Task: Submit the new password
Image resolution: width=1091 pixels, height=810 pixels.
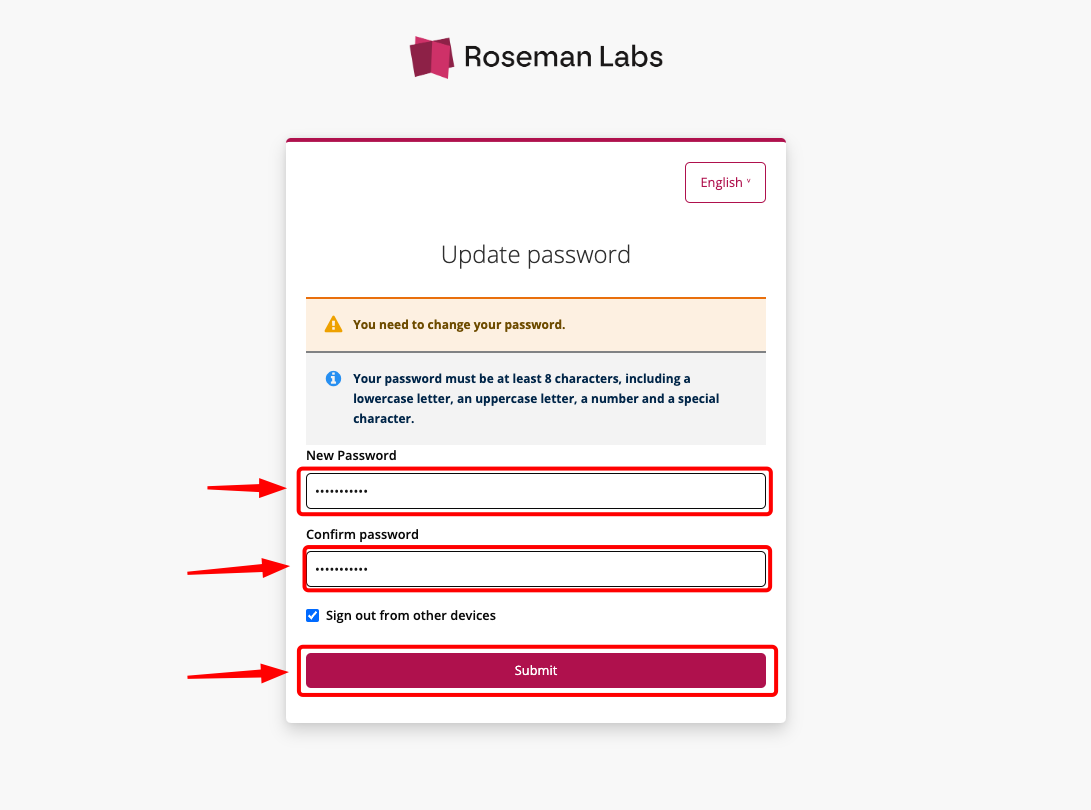Action: coord(536,670)
